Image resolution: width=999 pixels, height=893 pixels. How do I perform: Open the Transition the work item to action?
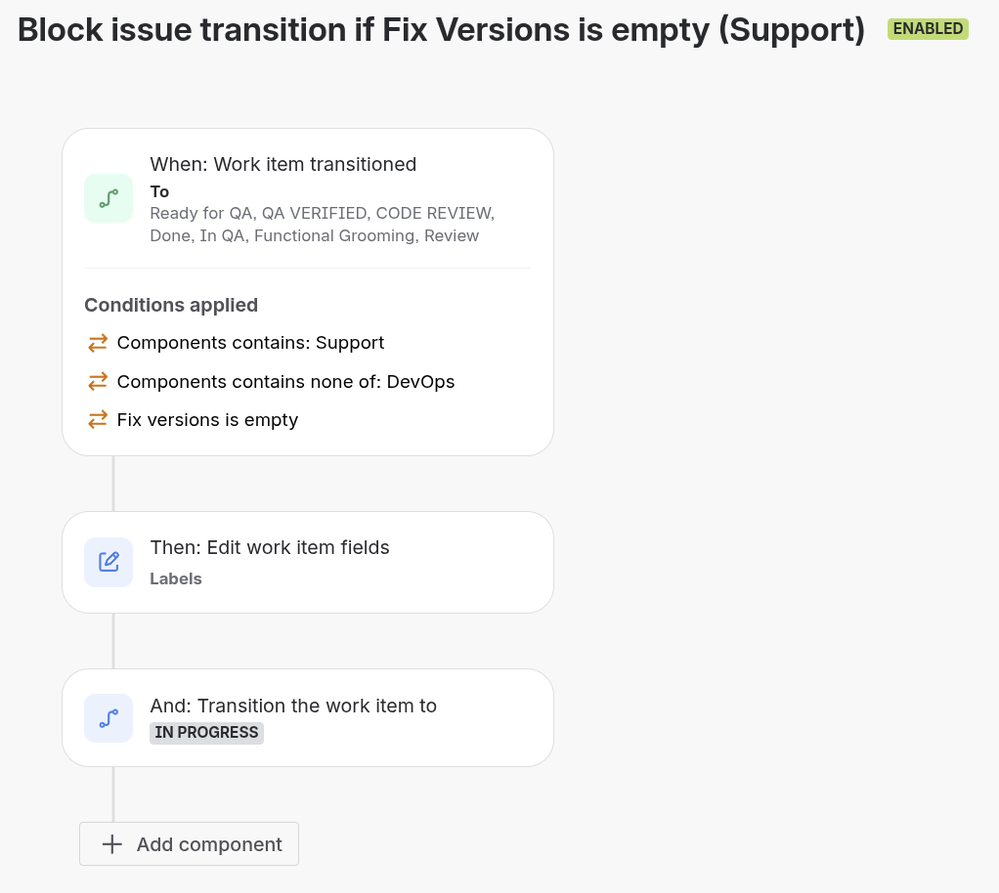tap(308, 718)
